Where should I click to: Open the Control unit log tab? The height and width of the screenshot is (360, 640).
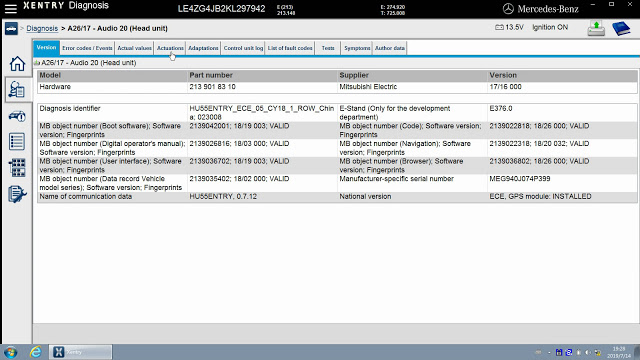243,48
